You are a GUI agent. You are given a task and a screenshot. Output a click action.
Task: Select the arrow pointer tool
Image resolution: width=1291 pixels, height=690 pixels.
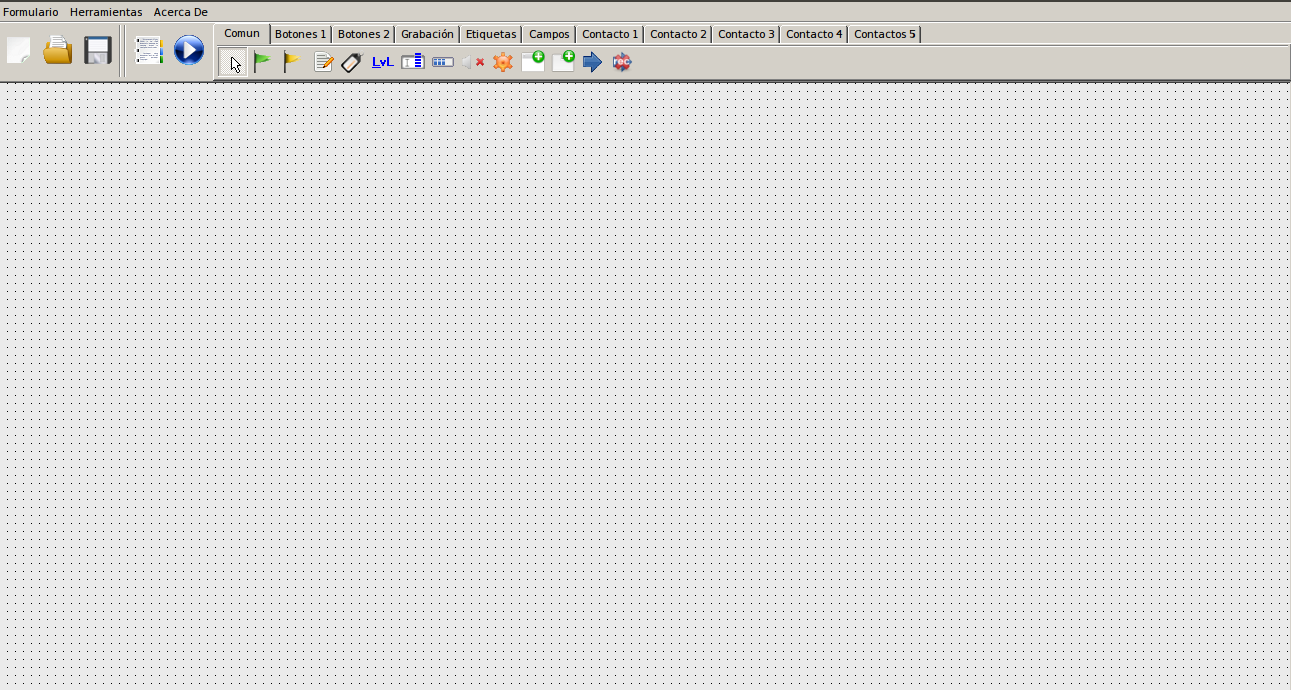233,63
